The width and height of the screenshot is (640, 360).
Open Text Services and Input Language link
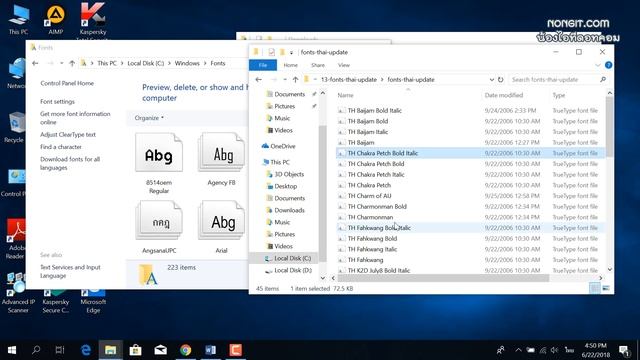(x=70, y=271)
